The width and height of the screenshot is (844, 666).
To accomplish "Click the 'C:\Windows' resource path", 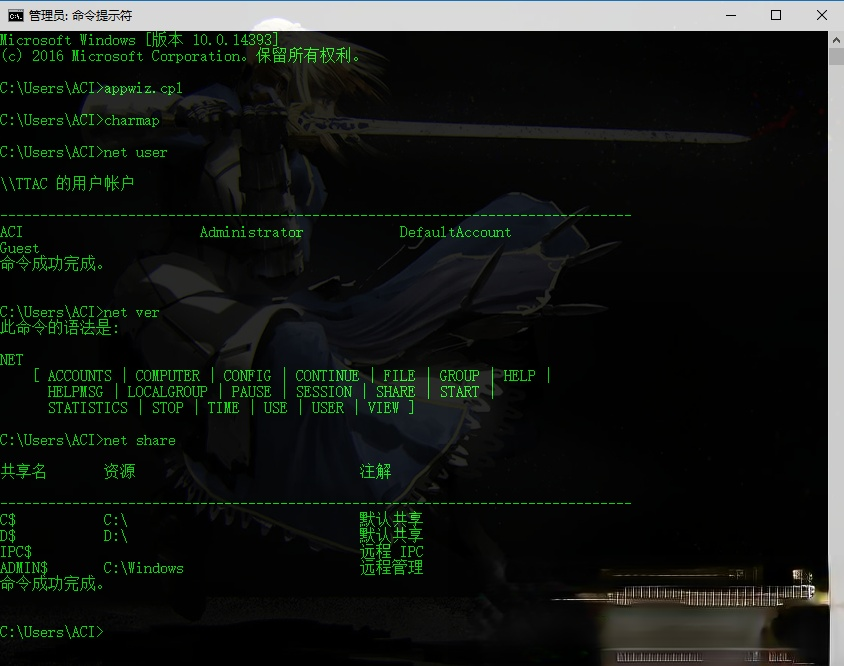I will [143, 568].
